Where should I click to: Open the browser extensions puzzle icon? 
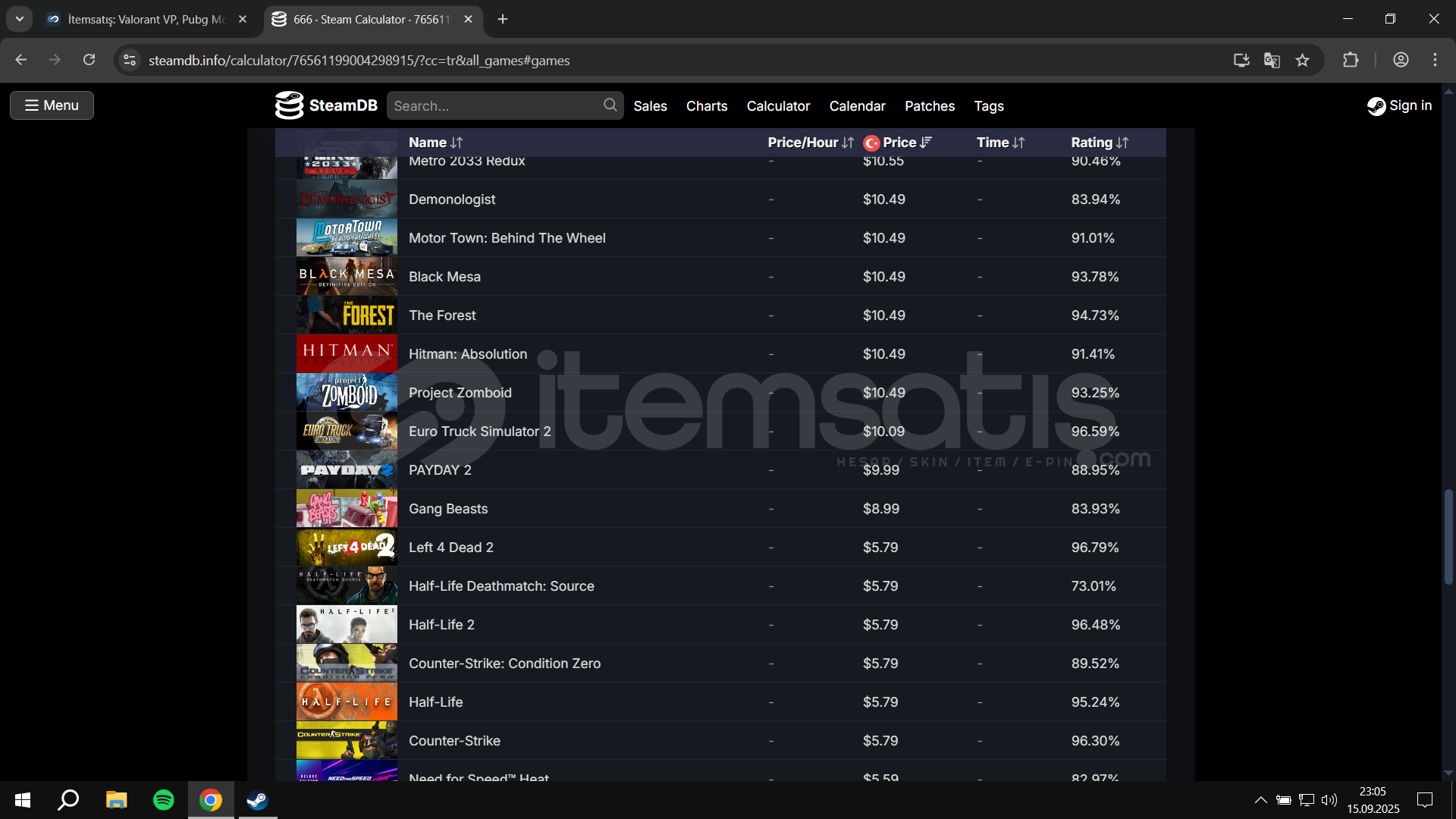coord(1351,60)
